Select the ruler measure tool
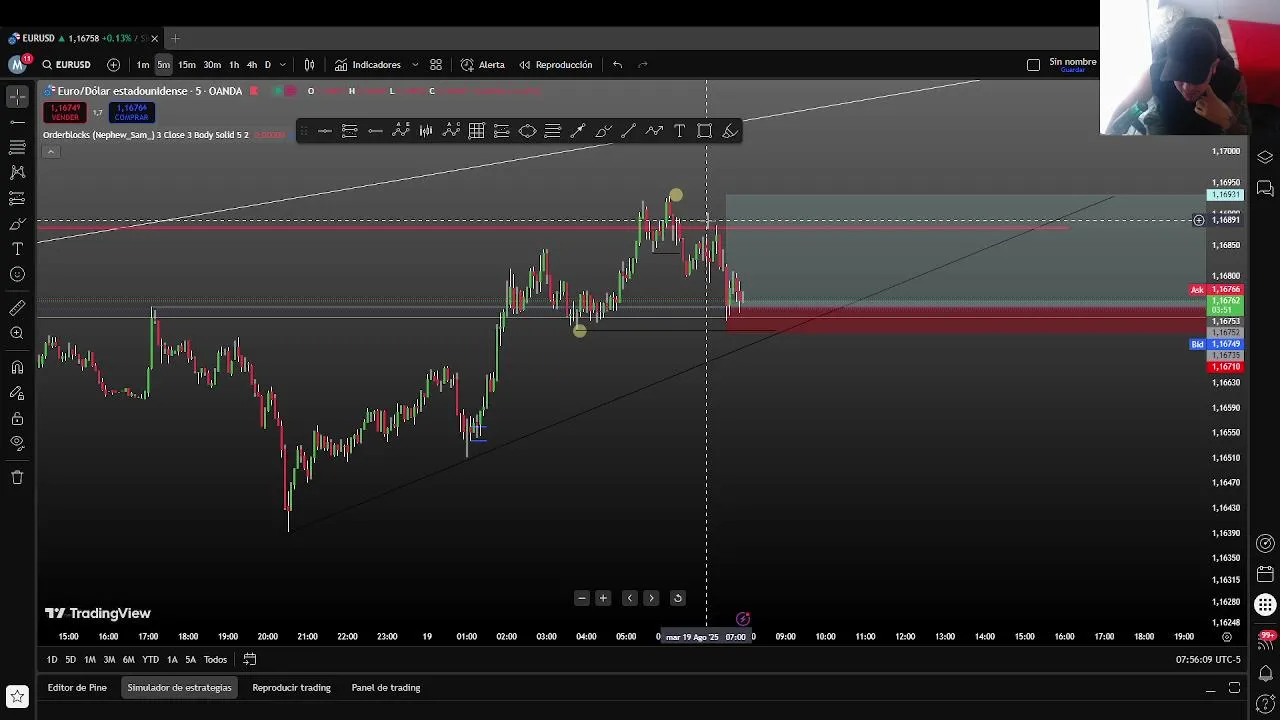 pyautogui.click(x=17, y=308)
